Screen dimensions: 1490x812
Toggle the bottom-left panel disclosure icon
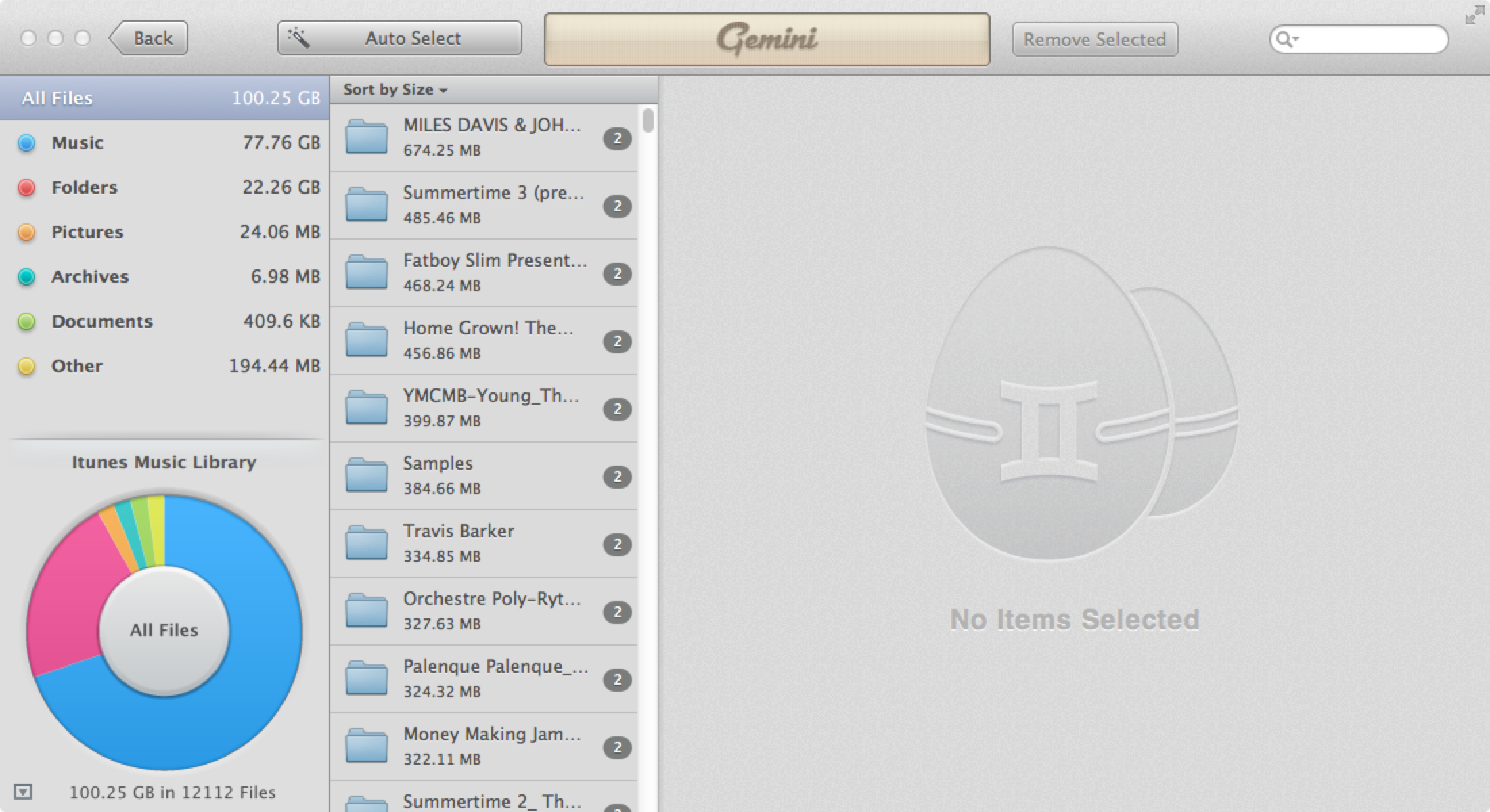click(23, 791)
